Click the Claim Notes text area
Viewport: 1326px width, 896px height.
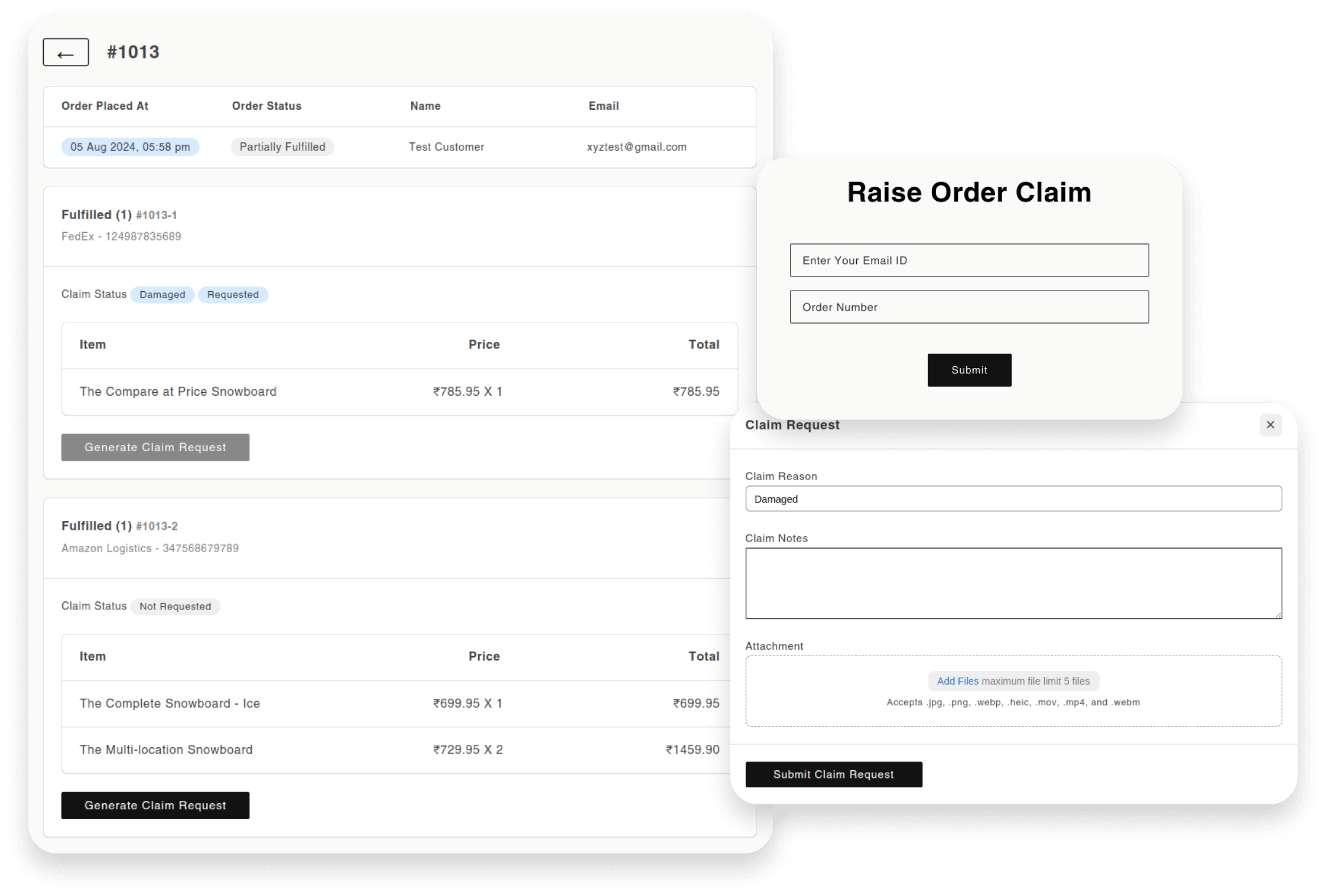click(x=1012, y=582)
